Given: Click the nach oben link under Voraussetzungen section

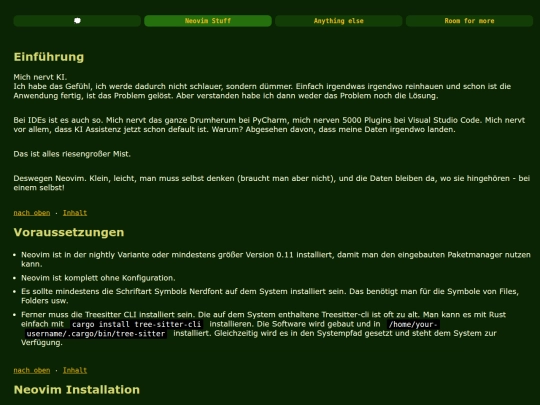Looking at the screenshot, I should (32, 370).
